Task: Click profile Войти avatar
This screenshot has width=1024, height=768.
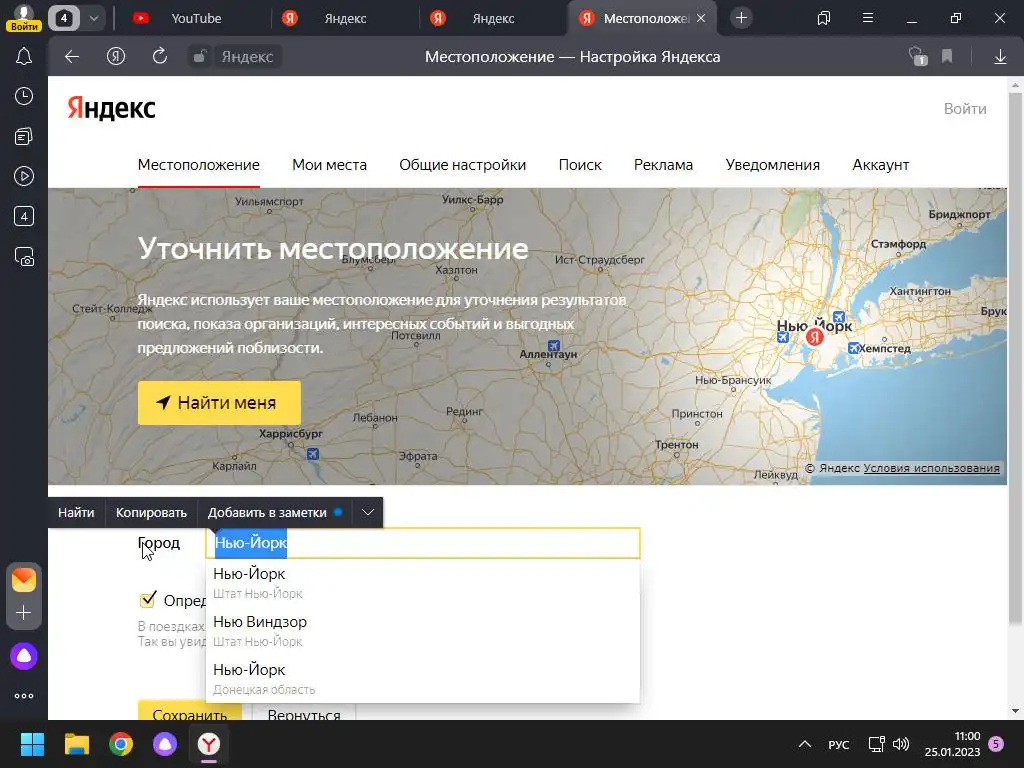Action: [24, 17]
